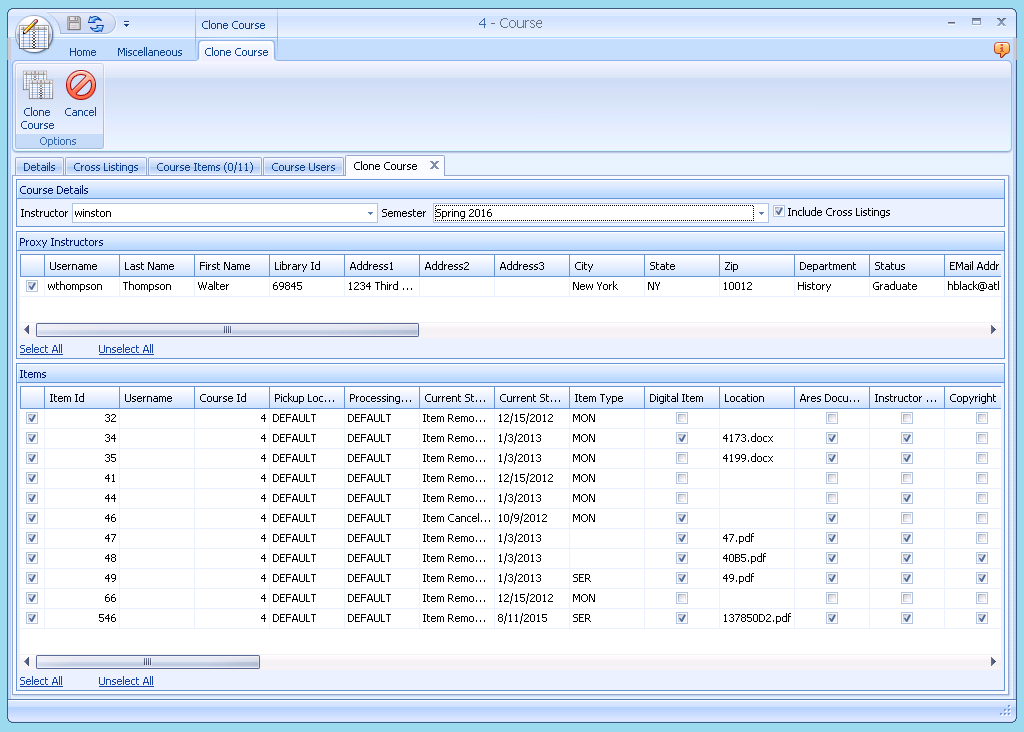
Task: Click the Items horizontal scrollbar thumb
Action: coord(148,661)
